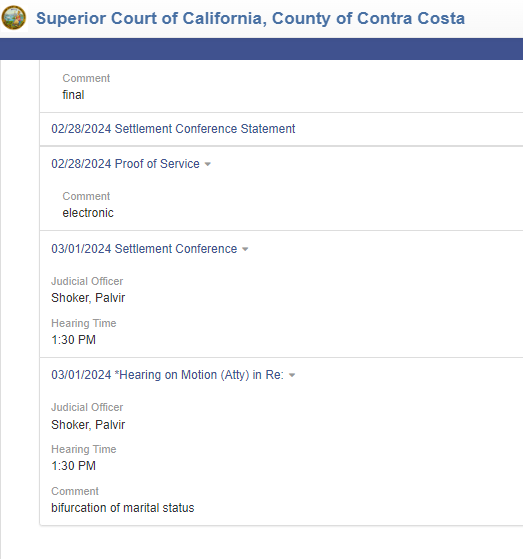This screenshot has width=523, height=559.
Task: Collapse the 03/01/2024 Settlement Conference arrow
Action: [x=245, y=249]
